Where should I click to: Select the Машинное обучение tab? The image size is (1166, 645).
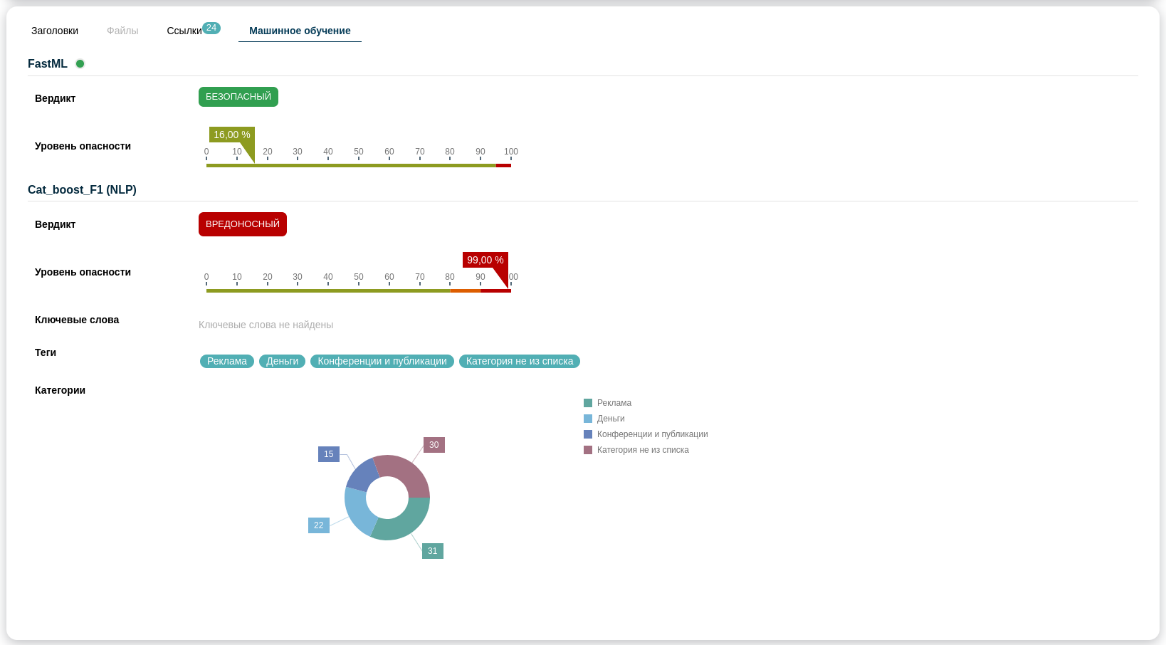click(x=299, y=31)
